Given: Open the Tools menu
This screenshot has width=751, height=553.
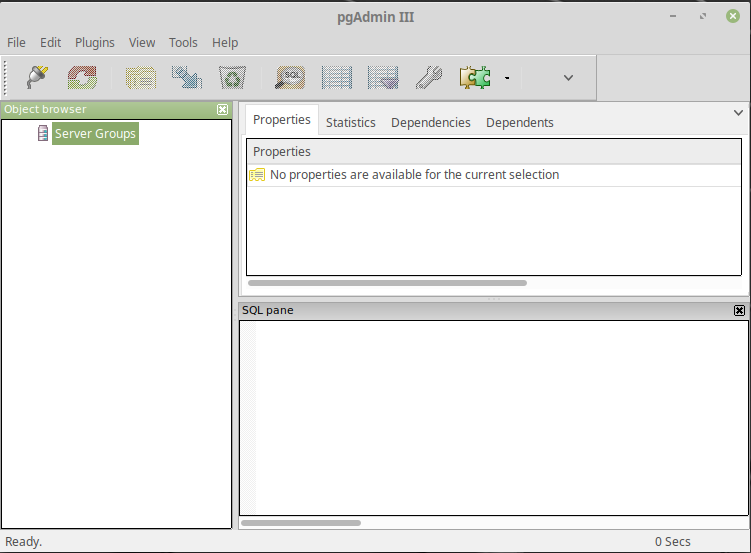Looking at the screenshot, I should pos(183,43).
